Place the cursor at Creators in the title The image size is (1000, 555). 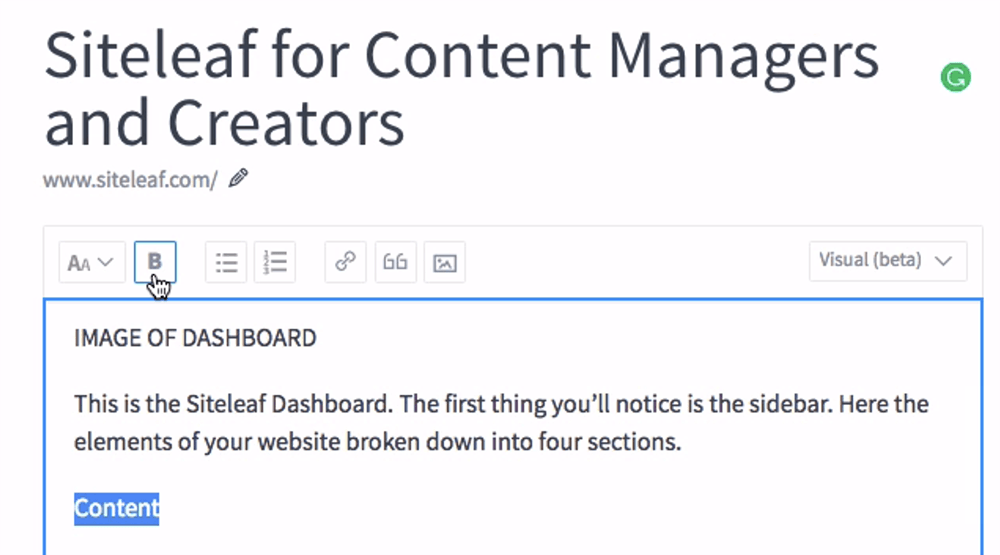point(286,123)
